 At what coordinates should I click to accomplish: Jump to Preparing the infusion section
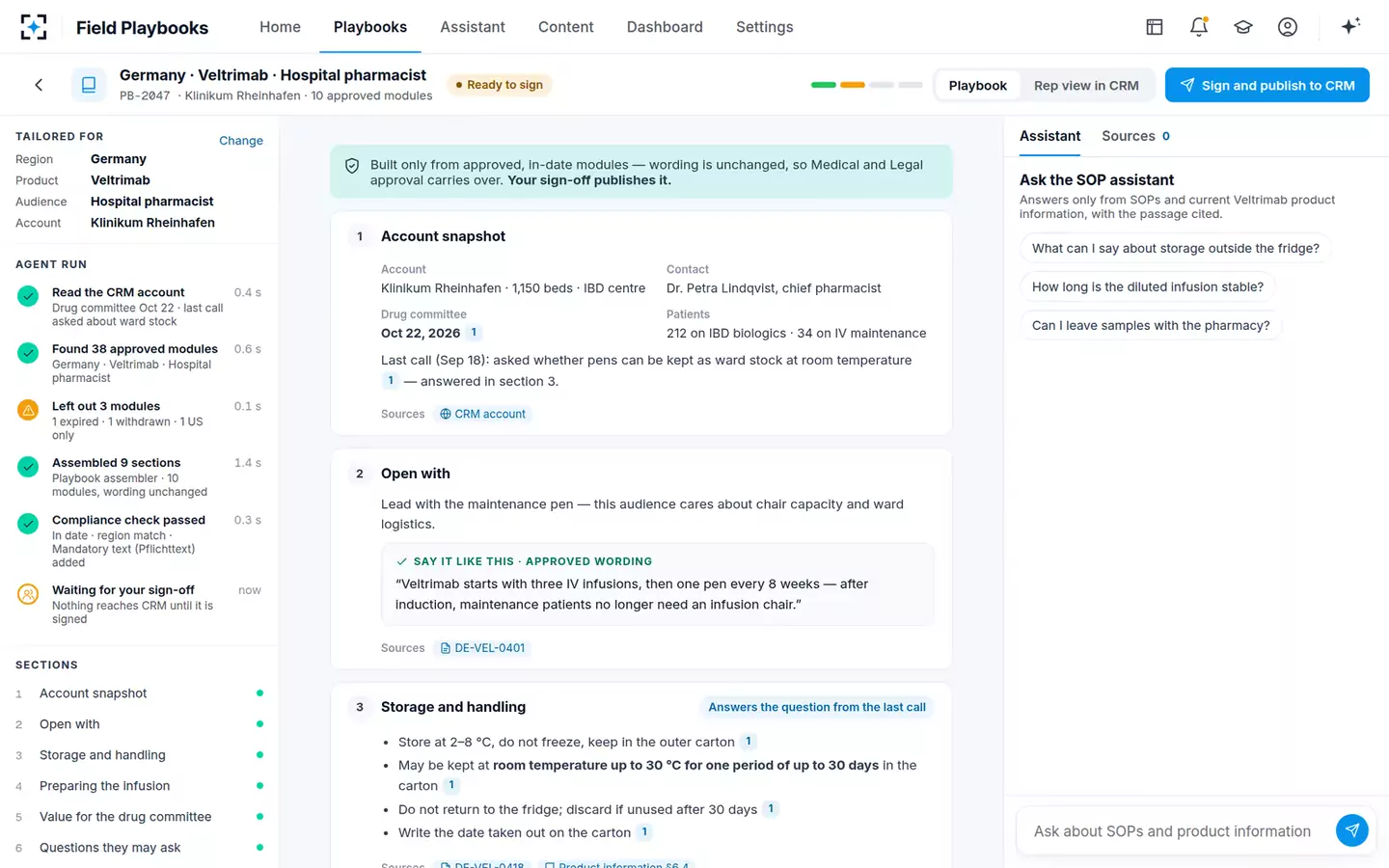[x=139, y=786]
